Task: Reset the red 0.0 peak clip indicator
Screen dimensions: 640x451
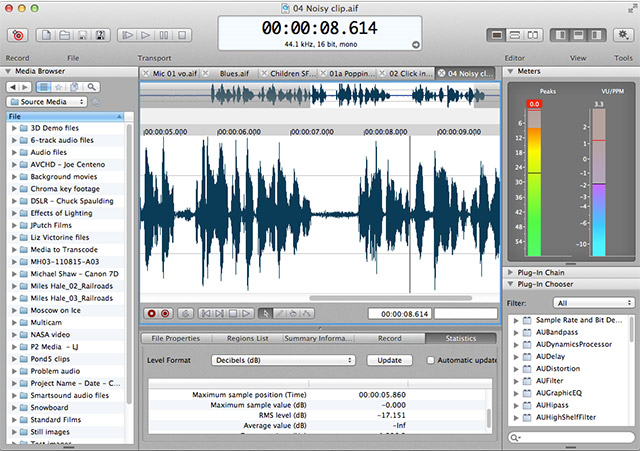Action: tap(534, 104)
